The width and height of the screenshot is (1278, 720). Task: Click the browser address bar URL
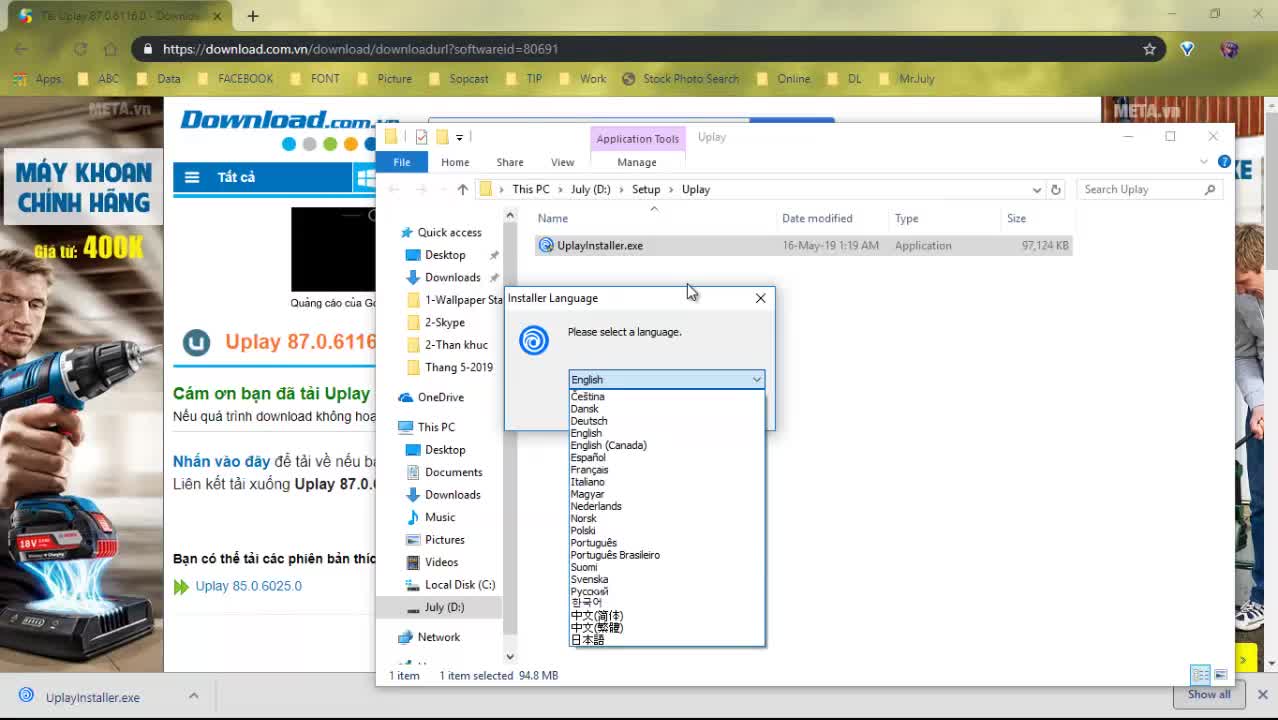[x=360, y=49]
